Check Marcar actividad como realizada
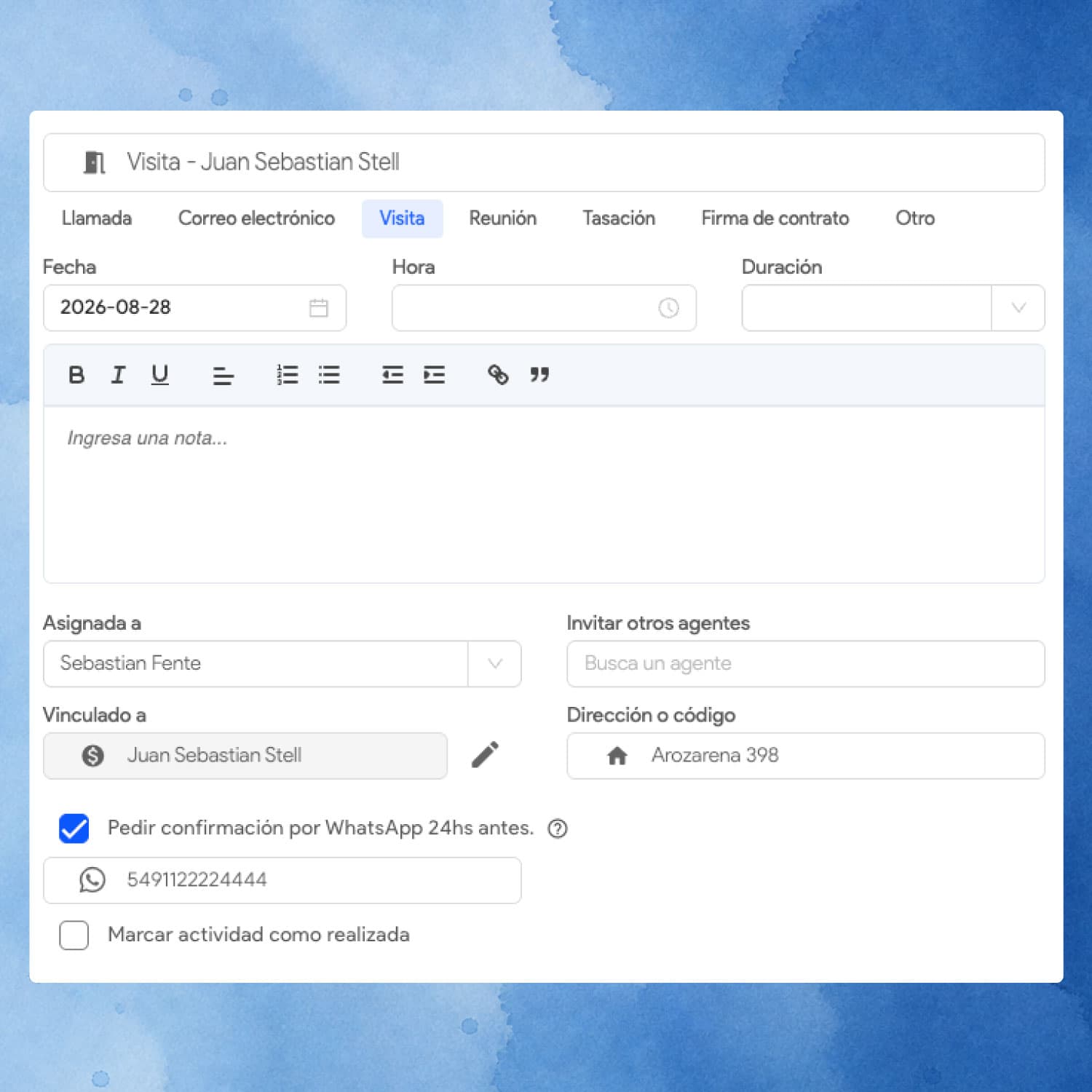 pyautogui.click(x=74, y=935)
